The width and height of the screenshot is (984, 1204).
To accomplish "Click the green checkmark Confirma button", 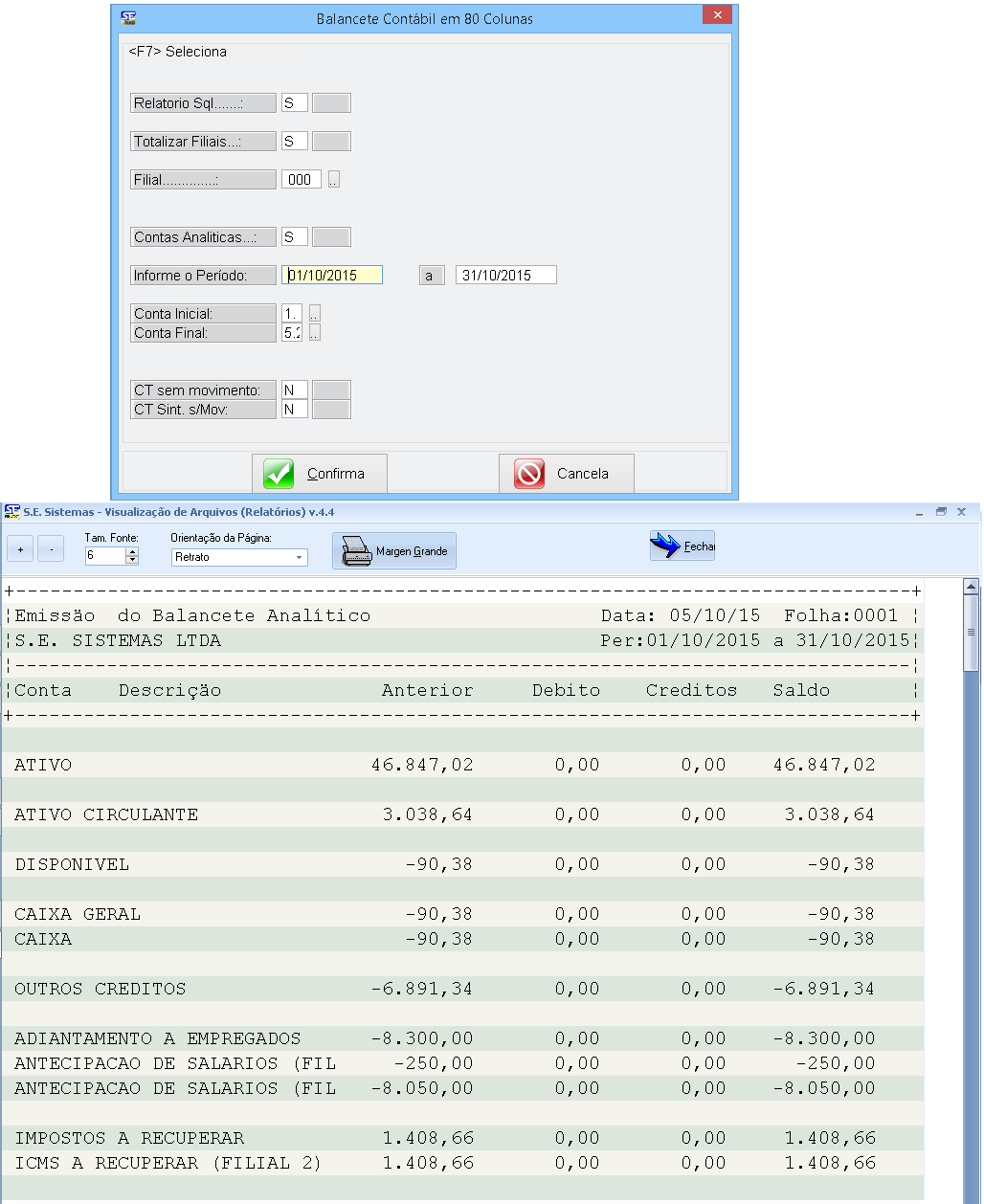I will coord(319,474).
